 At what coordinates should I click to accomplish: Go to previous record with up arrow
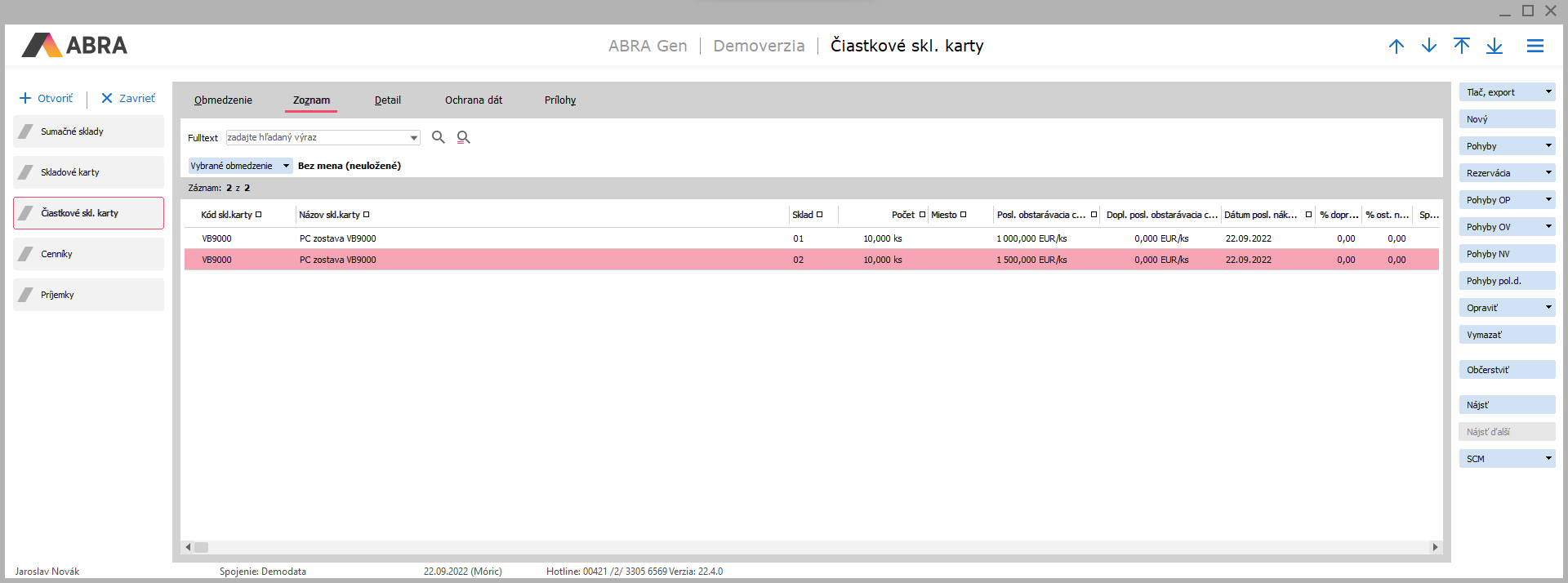coord(1396,47)
